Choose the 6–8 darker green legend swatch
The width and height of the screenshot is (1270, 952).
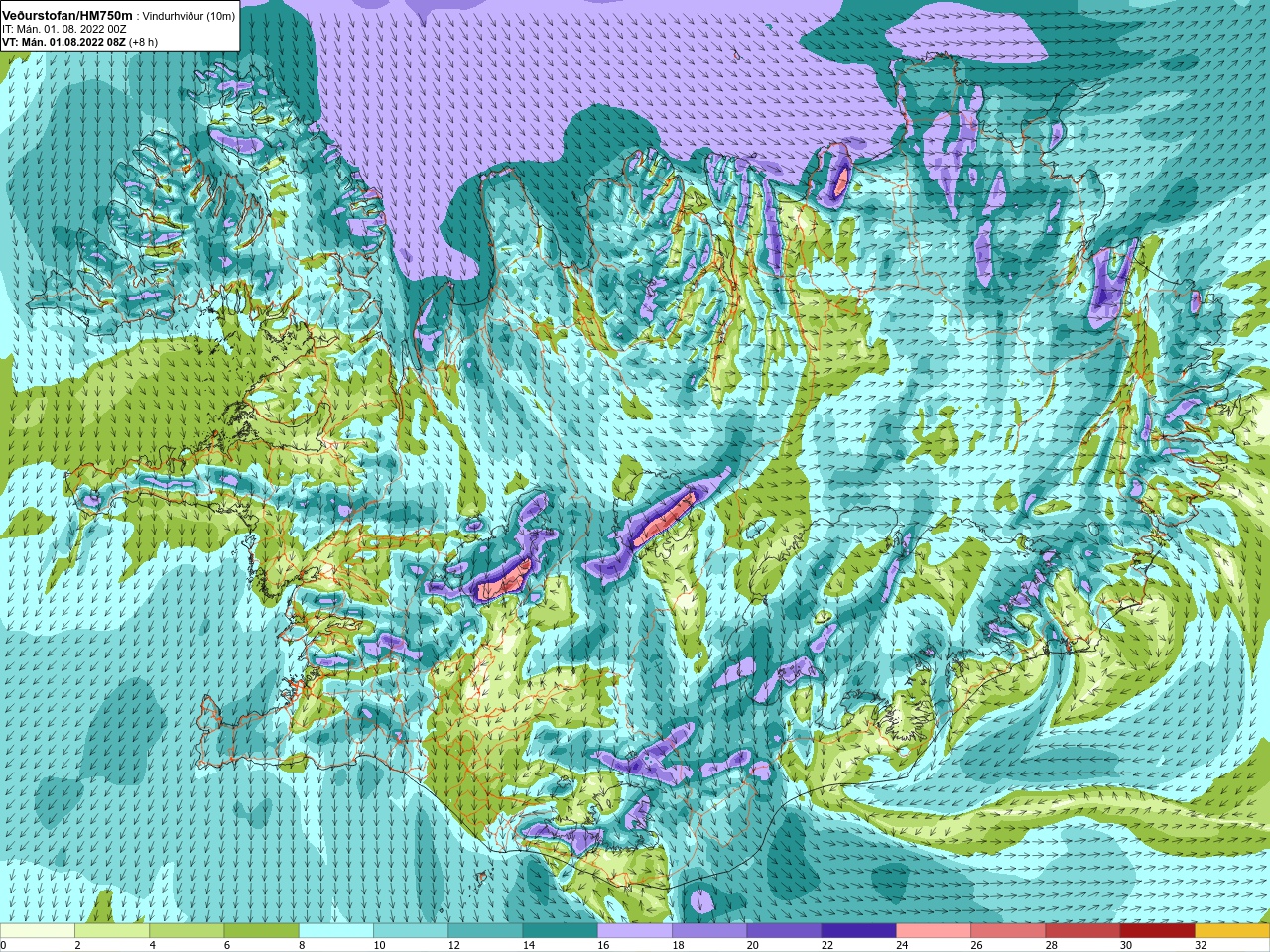[262, 931]
